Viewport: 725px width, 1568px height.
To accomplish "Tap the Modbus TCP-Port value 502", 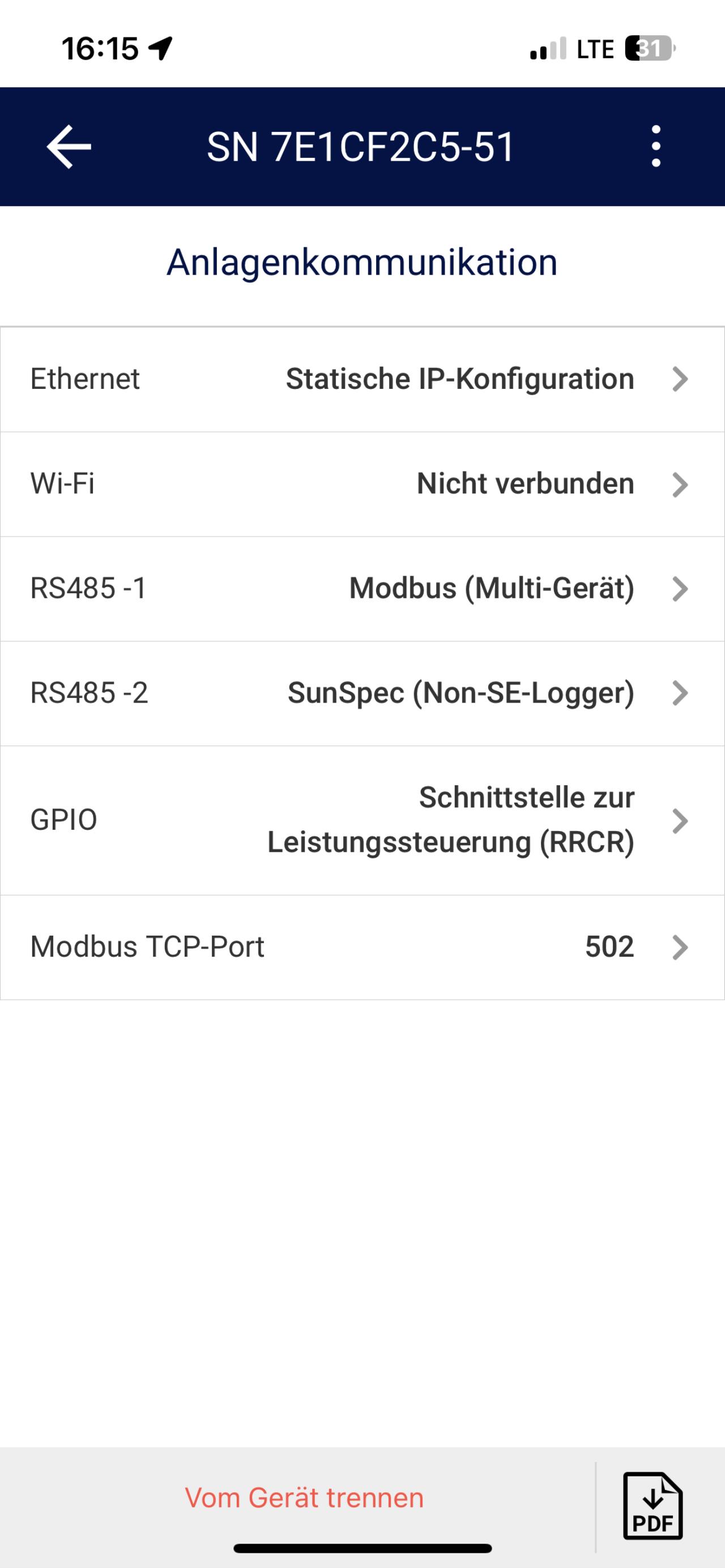I will (x=609, y=947).
